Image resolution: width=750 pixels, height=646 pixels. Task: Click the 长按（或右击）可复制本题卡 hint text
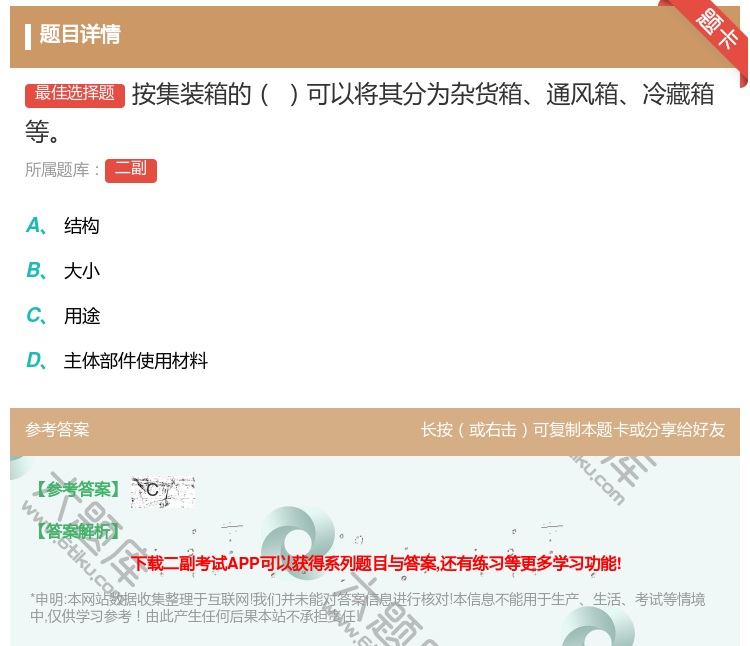pyautogui.click(x=573, y=429)
